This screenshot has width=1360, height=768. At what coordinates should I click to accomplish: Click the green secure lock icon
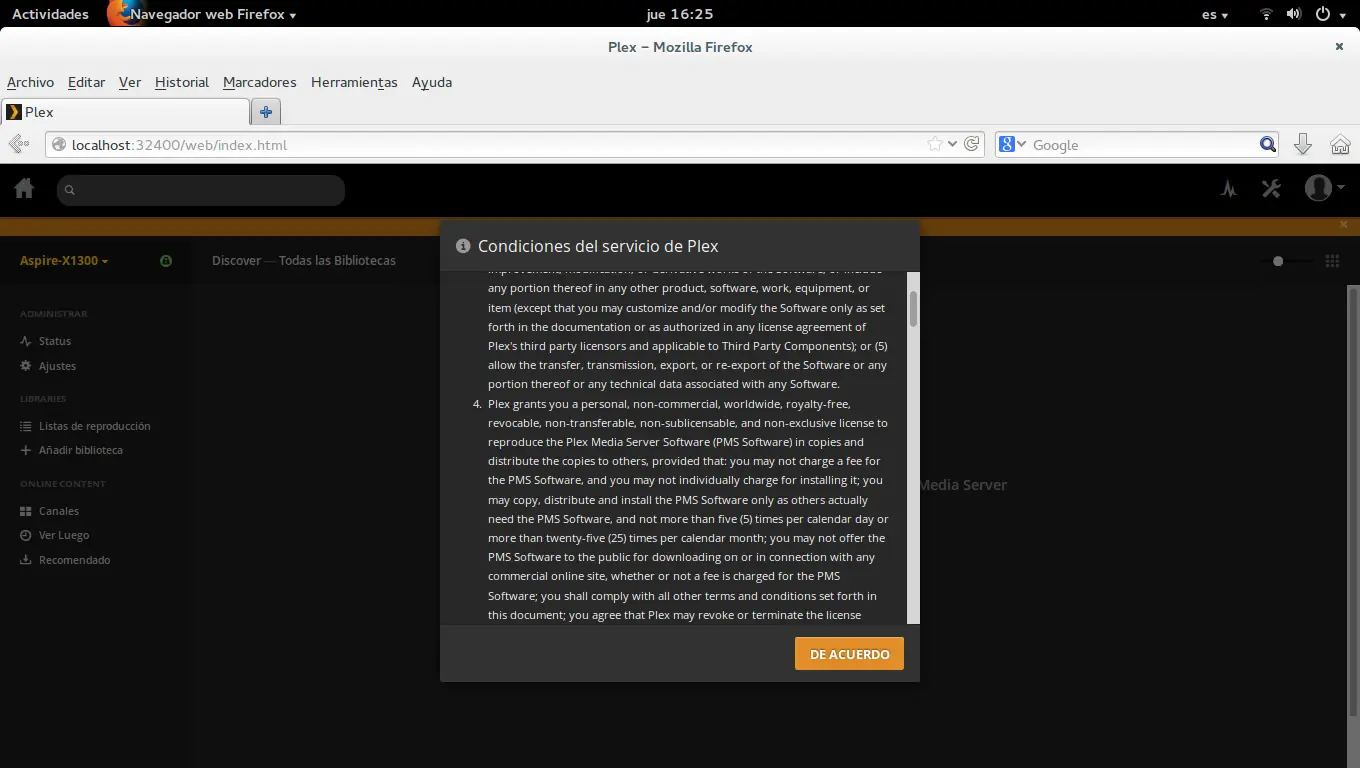click(166, 261)
